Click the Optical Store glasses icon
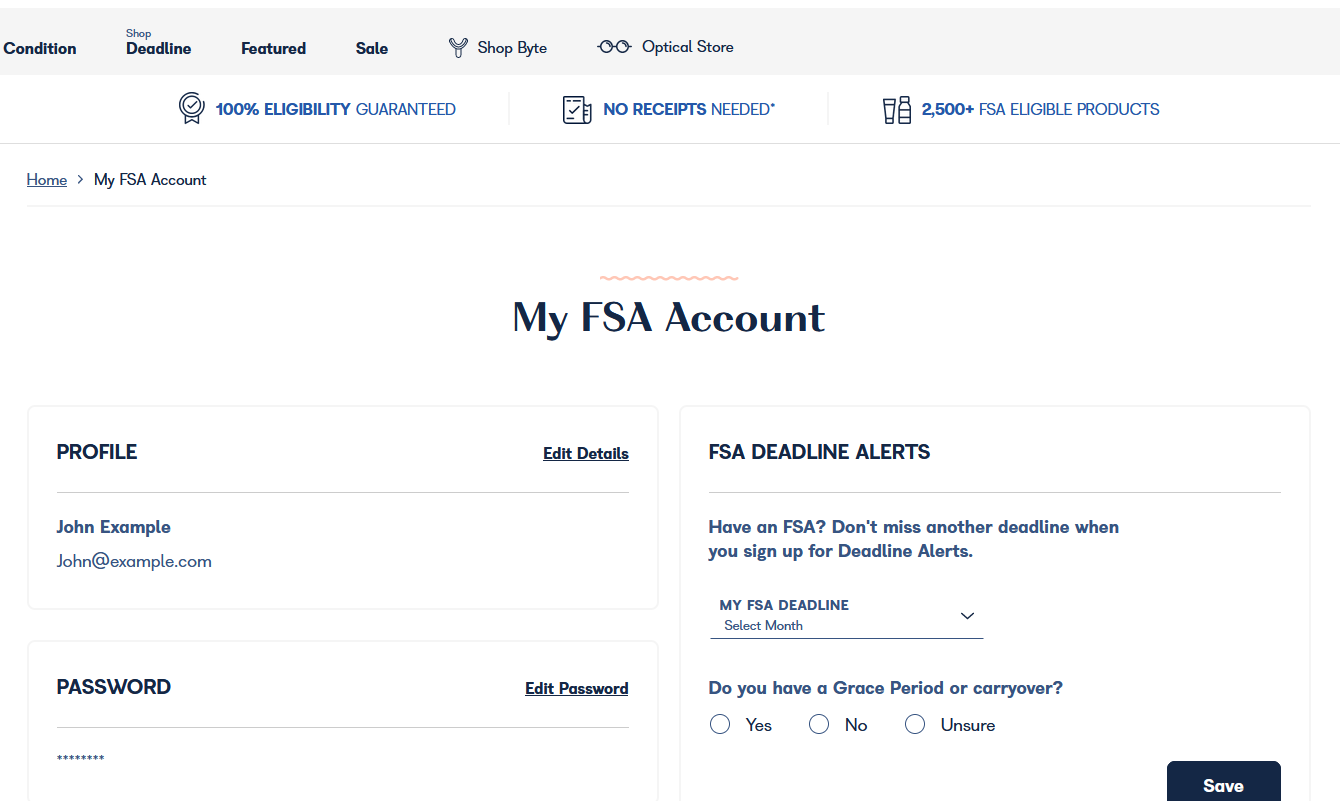 click(613, 46)
